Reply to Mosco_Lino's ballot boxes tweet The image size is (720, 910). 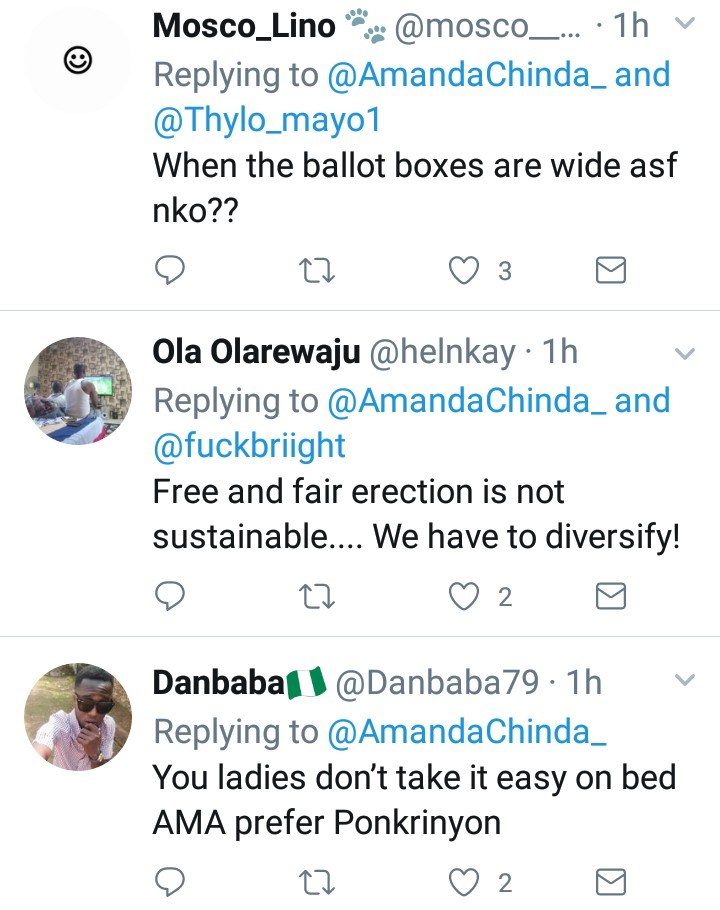[170, 270]
